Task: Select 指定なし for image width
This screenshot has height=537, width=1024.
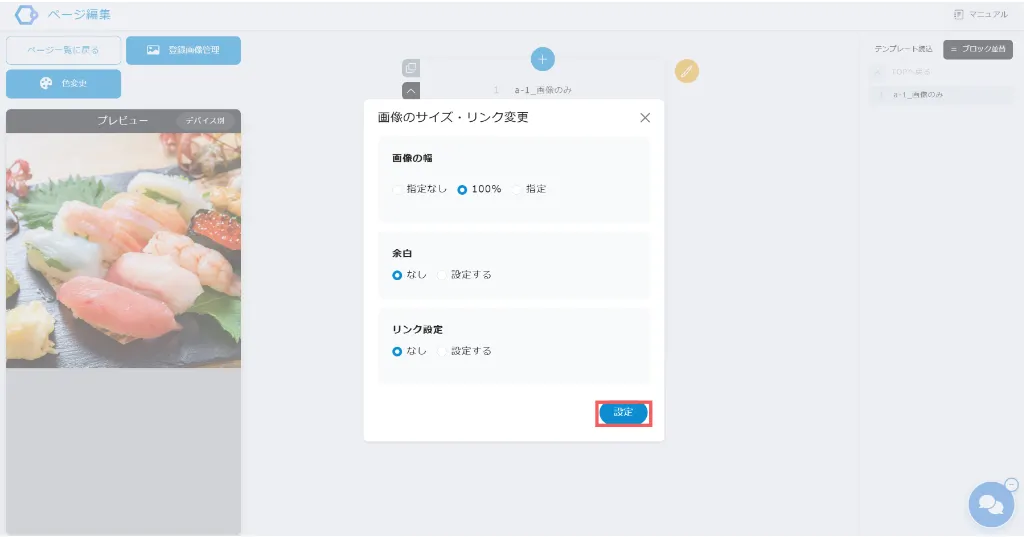Action: [398, 189]
